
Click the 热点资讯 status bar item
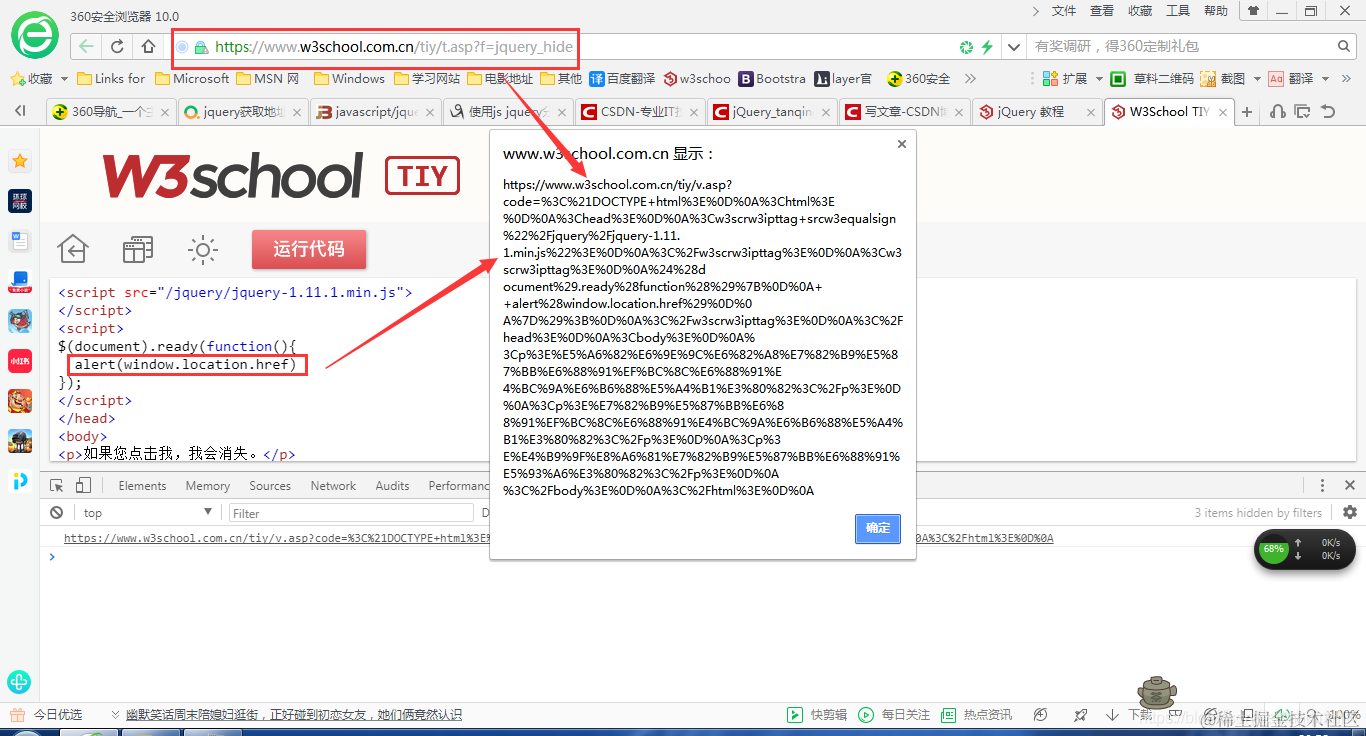point(977,715)
